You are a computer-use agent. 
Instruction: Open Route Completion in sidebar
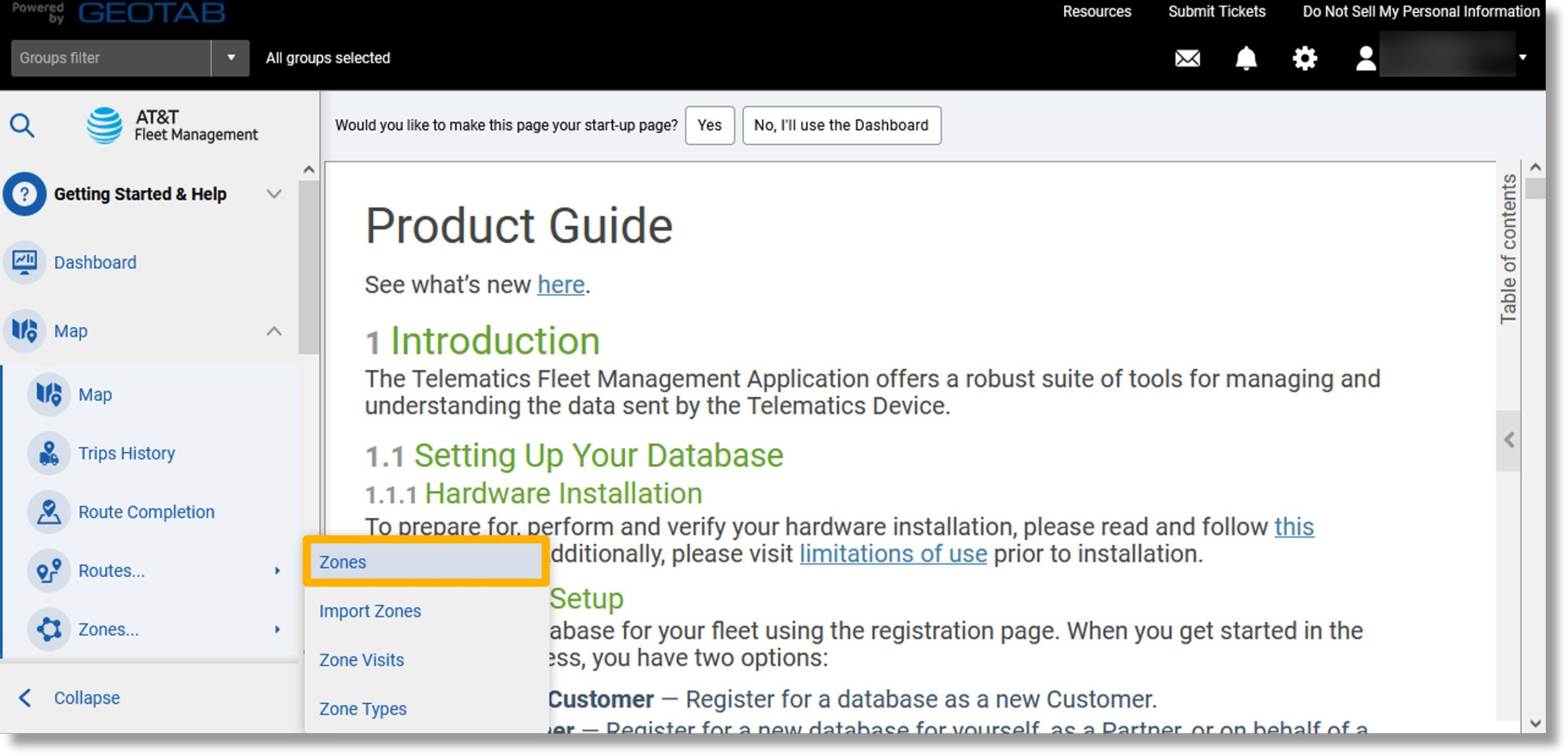[x=146, y=512]
